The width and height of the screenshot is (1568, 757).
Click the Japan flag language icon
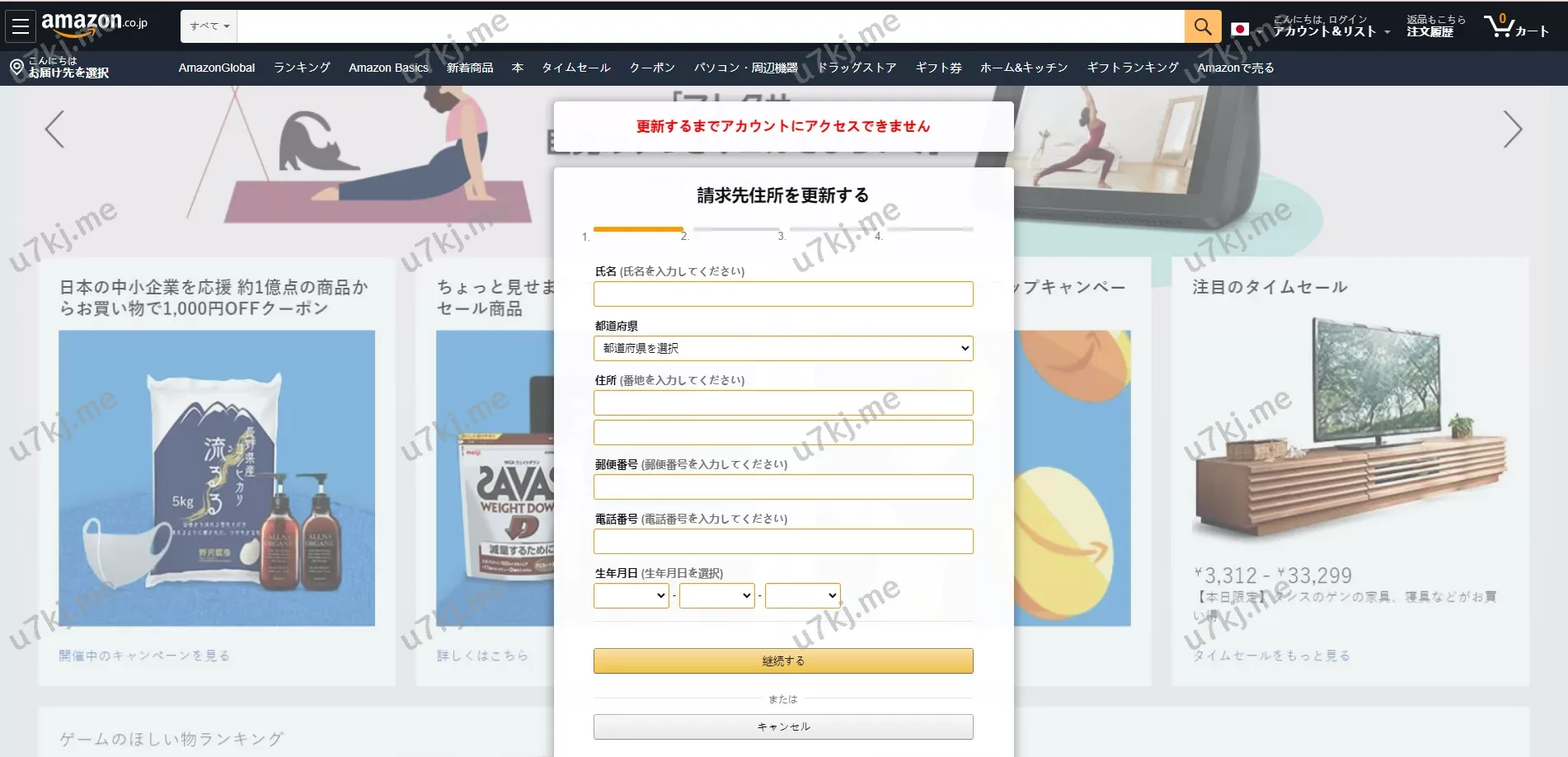point(1239,30)
